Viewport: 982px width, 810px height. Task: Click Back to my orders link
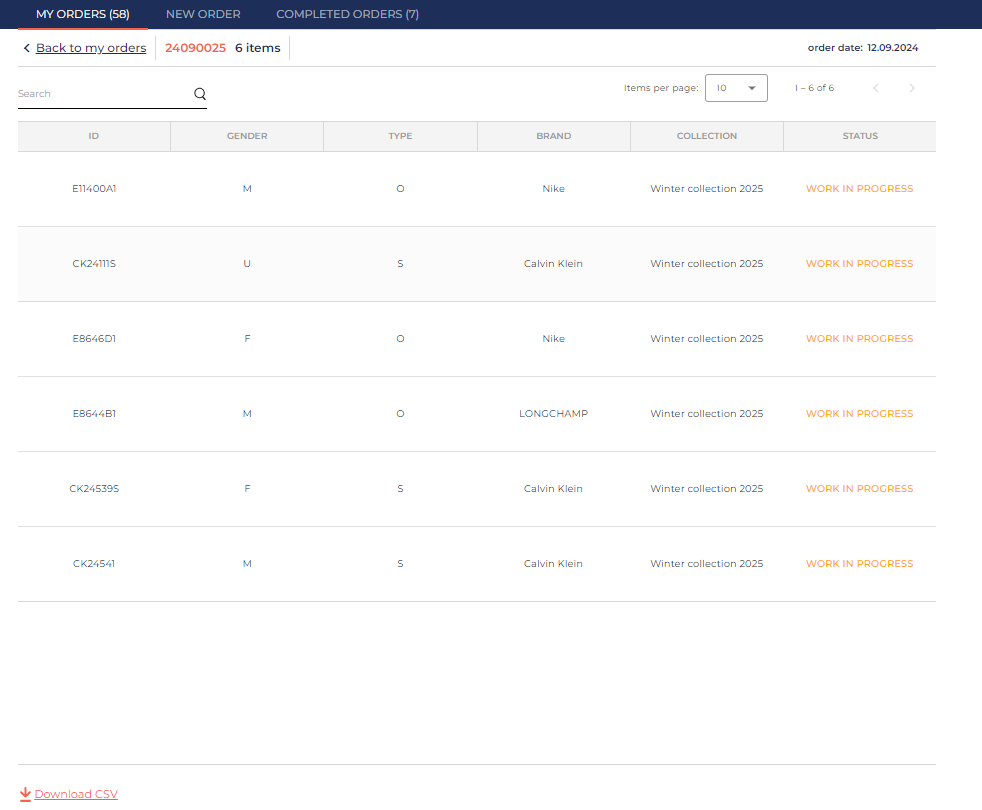(x=91, y=48)
